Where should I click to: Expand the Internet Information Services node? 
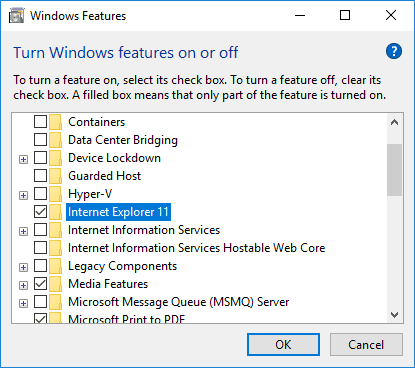(x=23, y=231)
